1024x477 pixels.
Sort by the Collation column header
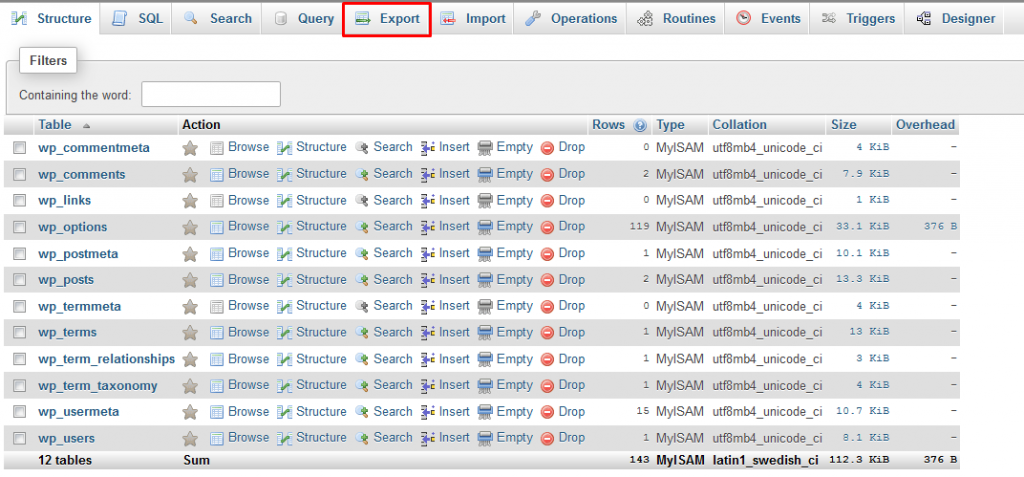739,125
